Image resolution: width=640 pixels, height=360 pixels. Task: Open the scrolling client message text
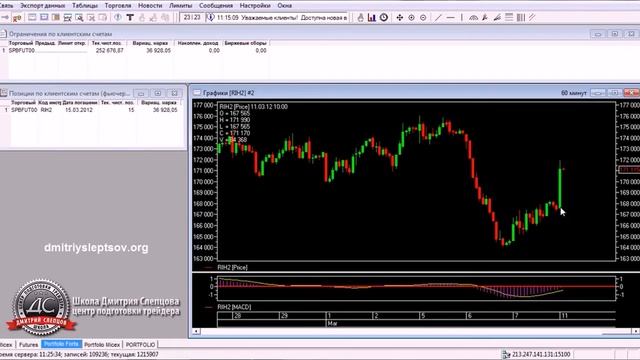click(x=282, y=18)
